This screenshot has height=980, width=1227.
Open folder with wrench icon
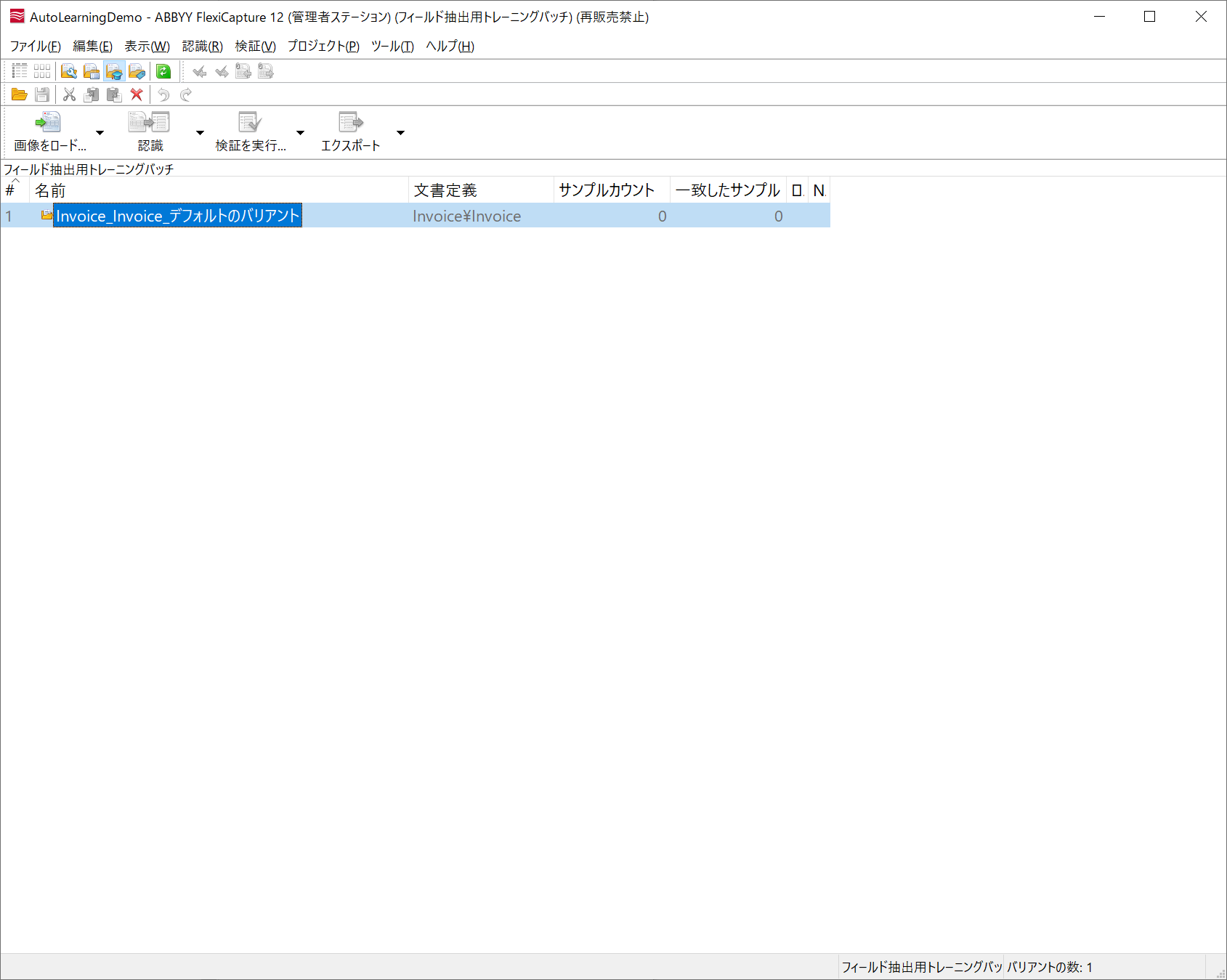coord(69,71)
